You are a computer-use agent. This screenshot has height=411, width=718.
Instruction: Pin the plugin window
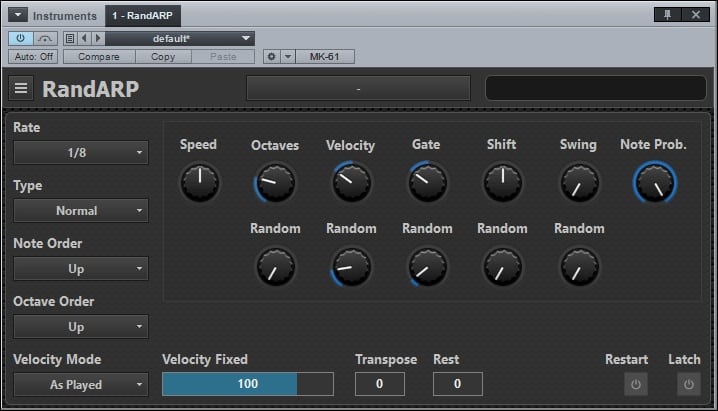665,14
